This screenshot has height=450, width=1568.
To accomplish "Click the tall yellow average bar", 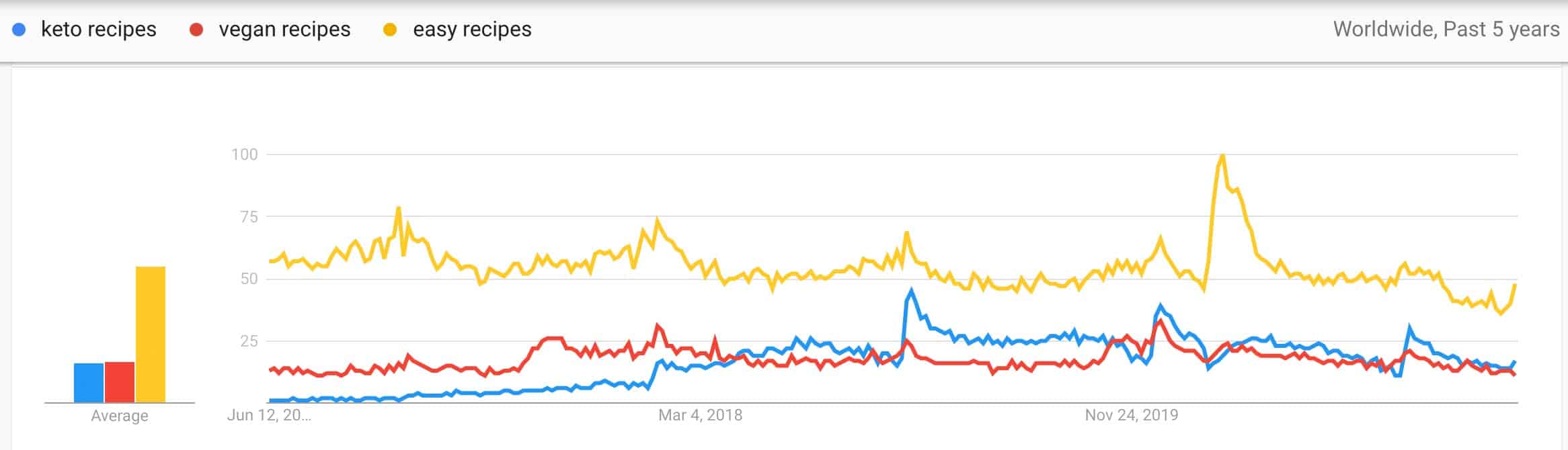I will click(x=151, y=334).
